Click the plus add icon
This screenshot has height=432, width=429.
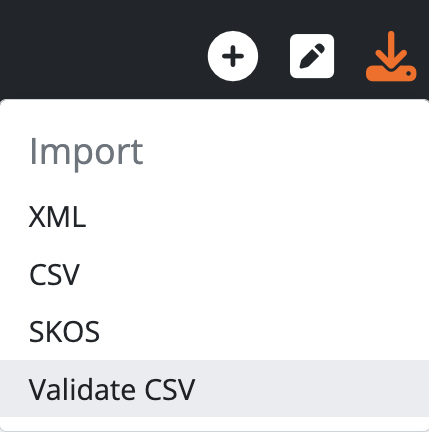233,56
